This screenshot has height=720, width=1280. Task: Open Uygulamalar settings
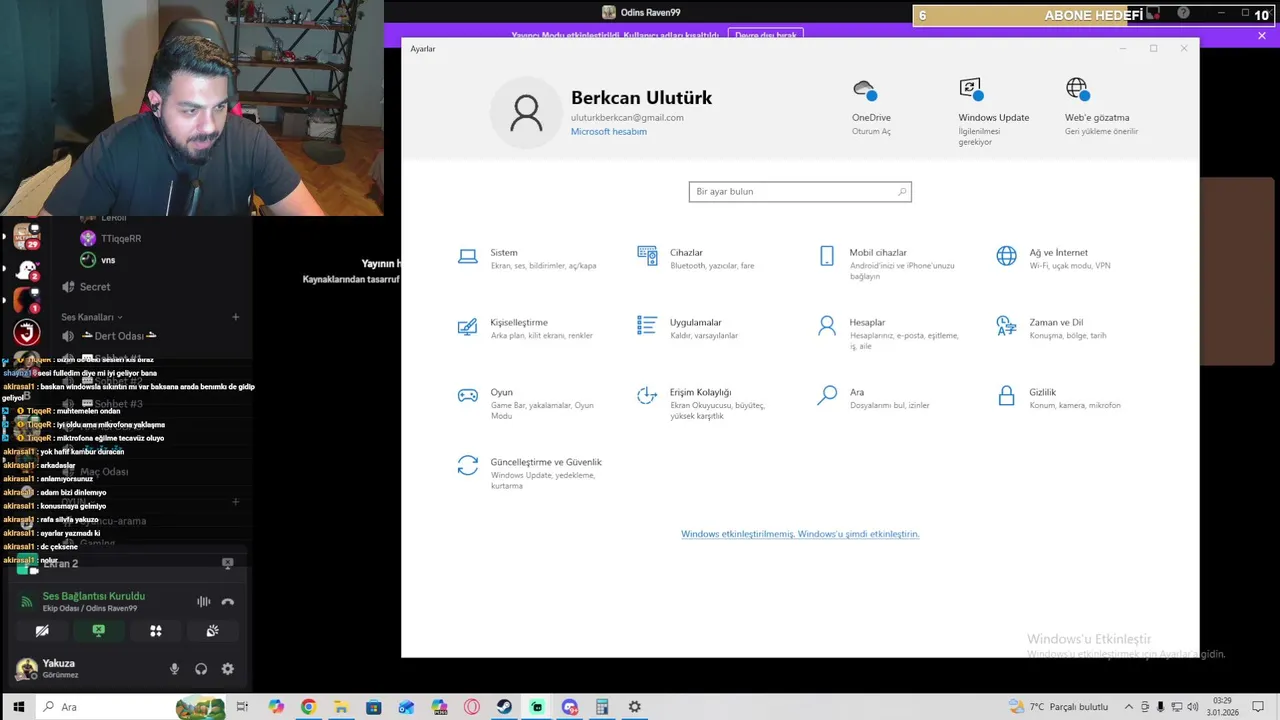[x=689, y=328]
